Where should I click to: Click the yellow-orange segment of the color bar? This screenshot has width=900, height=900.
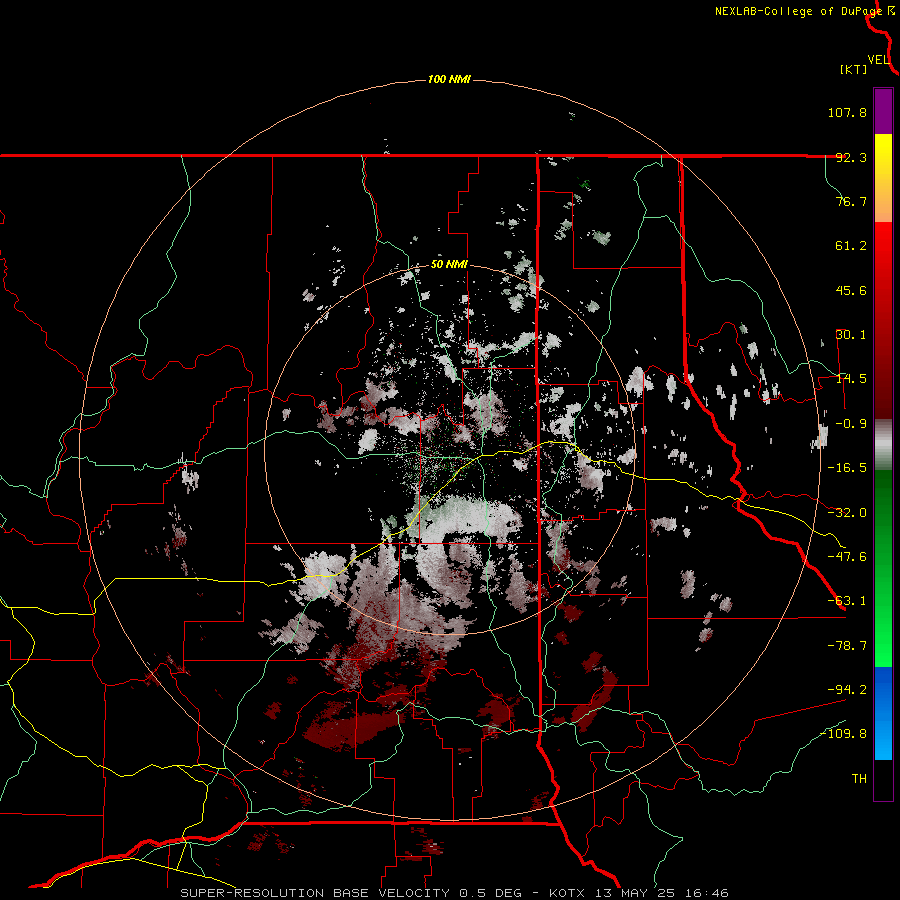pos(883,178)
